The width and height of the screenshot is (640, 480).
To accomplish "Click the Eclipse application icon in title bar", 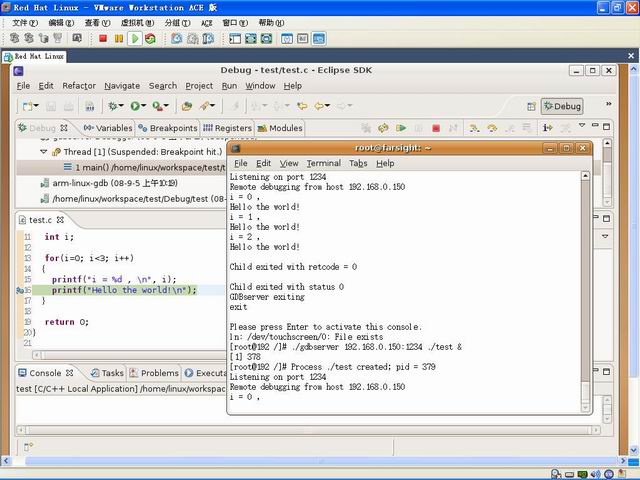I will pos(18,71).
